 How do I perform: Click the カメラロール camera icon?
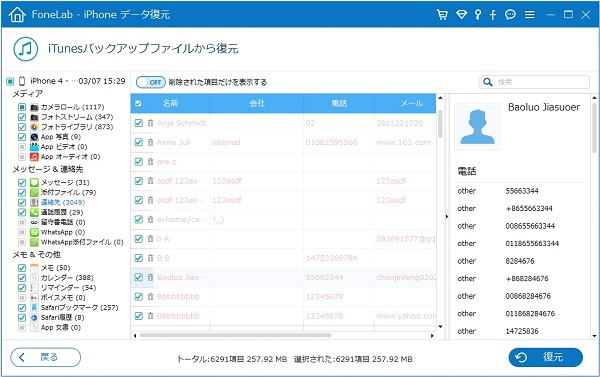[x=34, y=107]
